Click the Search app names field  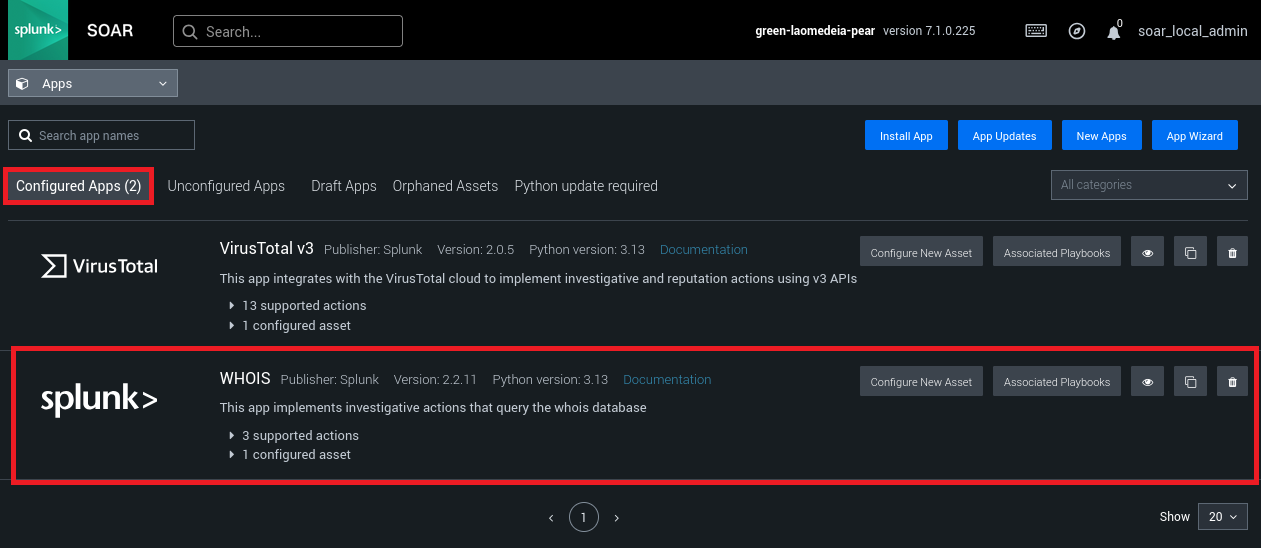point(102,135)
